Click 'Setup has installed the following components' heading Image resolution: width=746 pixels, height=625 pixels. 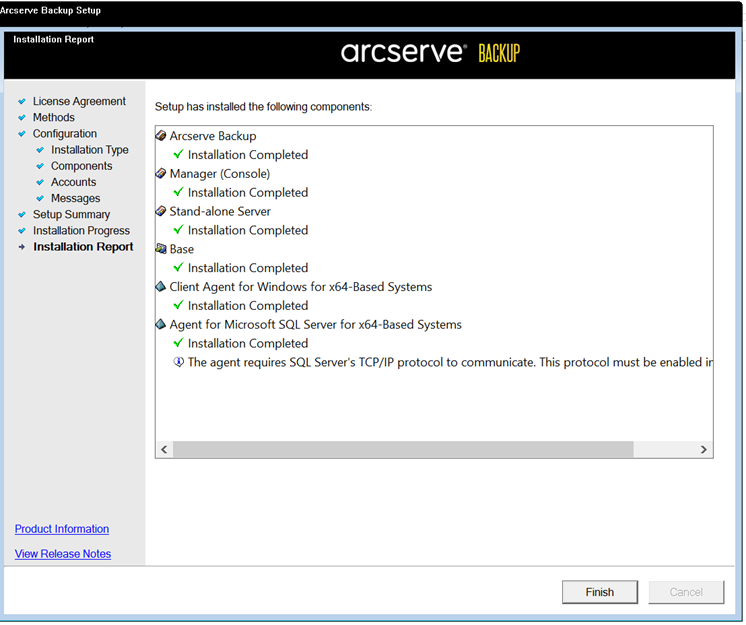[x=263, y=107]
